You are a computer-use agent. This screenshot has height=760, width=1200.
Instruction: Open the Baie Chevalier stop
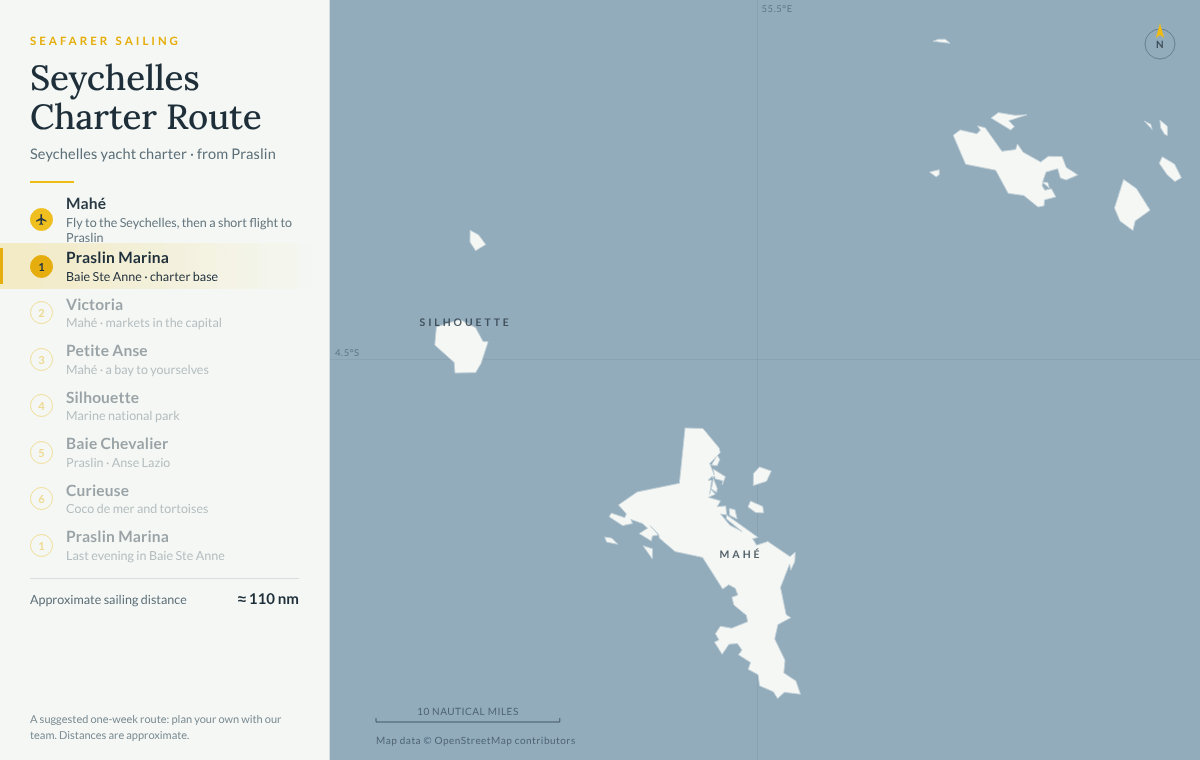coord(164,452)
